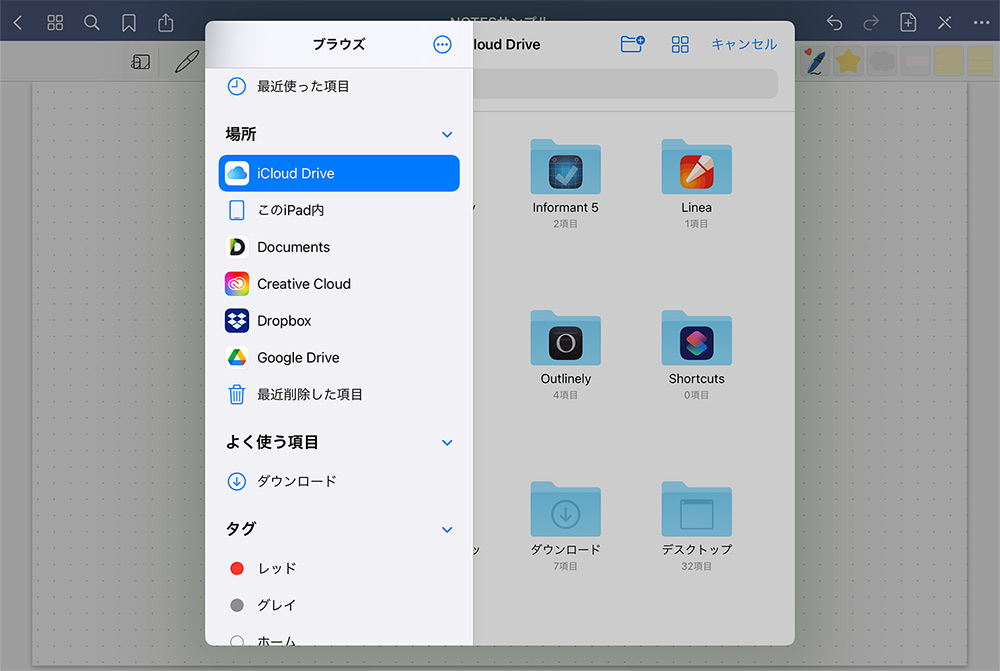The width and height of the screenshot is (1000, 671).
Task: Tap the pen-crossed read-only mode icon
Action: 945,23
